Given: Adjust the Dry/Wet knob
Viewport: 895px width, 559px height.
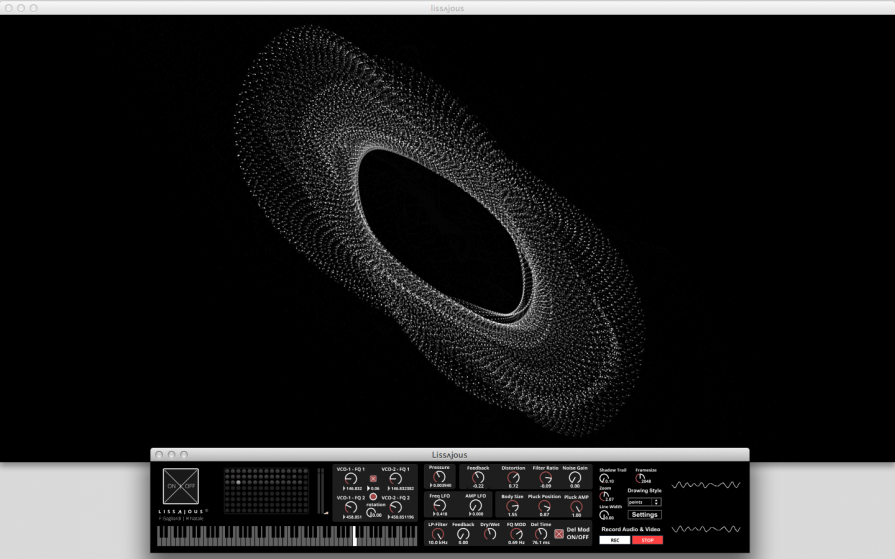Looking at the screenshot, I should (x=490, y=534).
